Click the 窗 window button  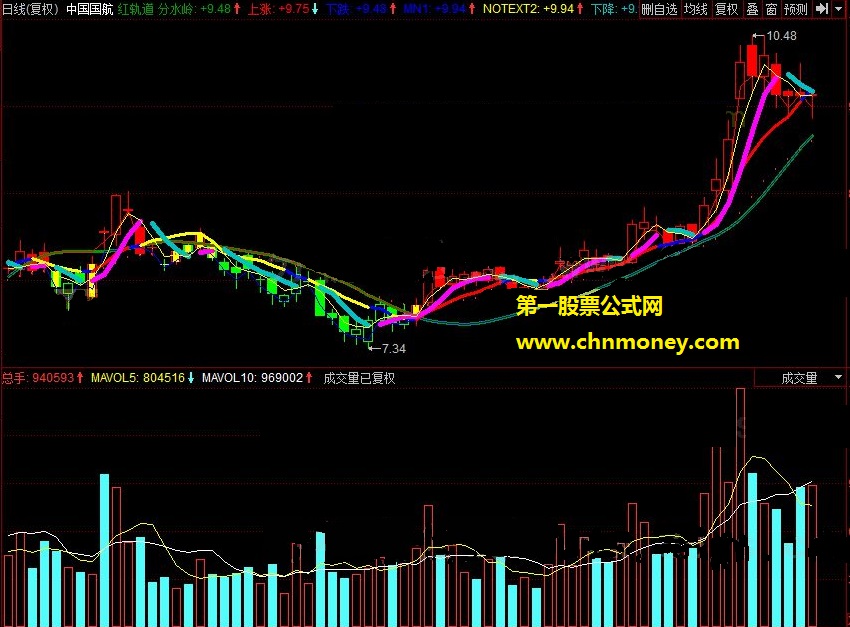pyautogui.click(x=771, y=9)
